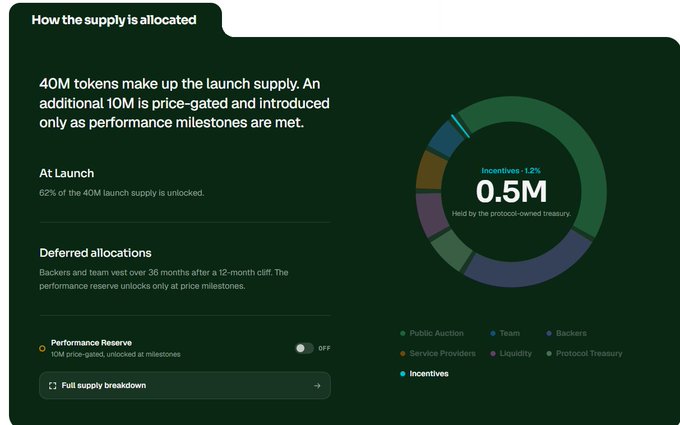Click the expand icon beside Full supply breakdown
Image resolution: width=680 pixels, height=425 pixels.
click(x=52, y=386)
